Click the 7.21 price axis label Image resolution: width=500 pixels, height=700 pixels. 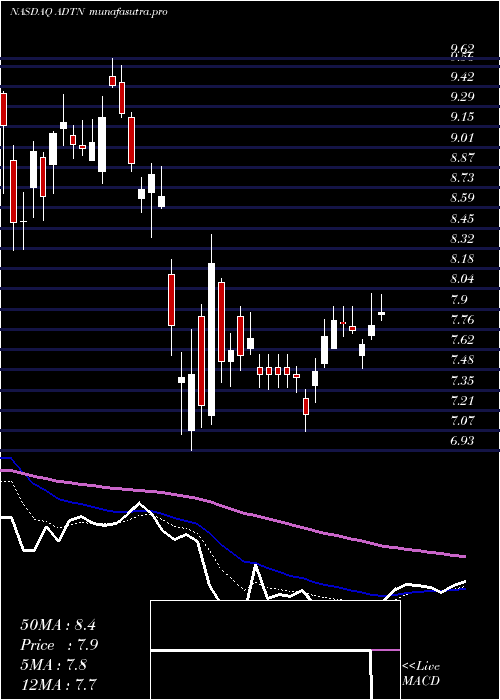(462, 400)
